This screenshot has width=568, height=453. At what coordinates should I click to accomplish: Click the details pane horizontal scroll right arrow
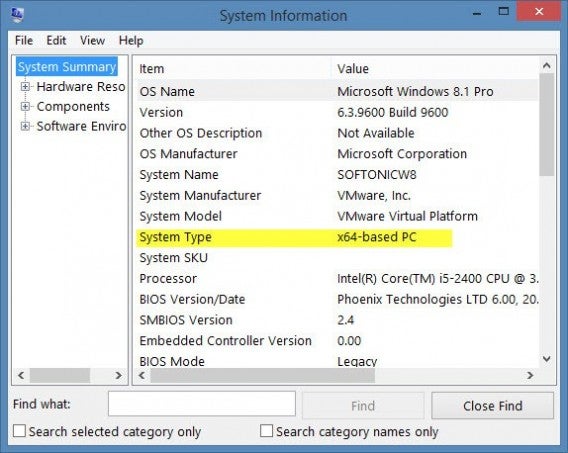pyautogui.click(x=530, y=375)
